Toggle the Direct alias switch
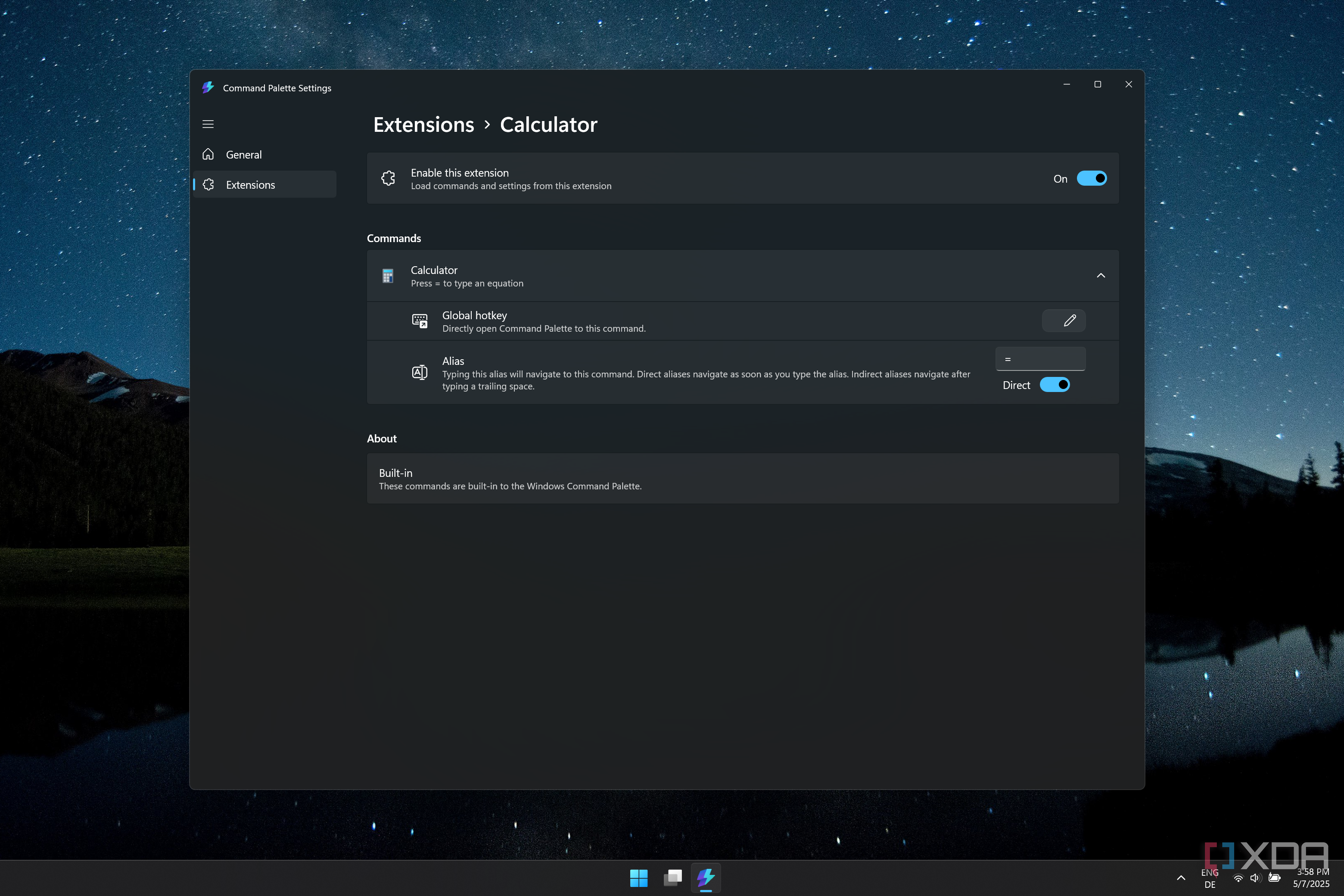1344x896 pixels. point(1054,385)
